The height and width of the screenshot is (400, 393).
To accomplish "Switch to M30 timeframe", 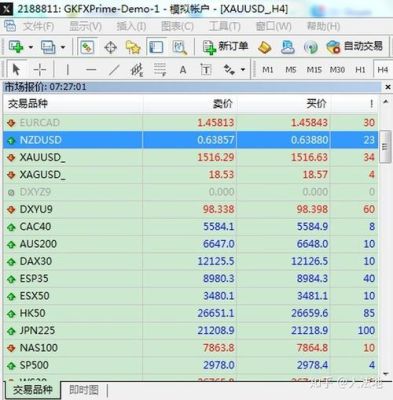I will click(337, 70).
